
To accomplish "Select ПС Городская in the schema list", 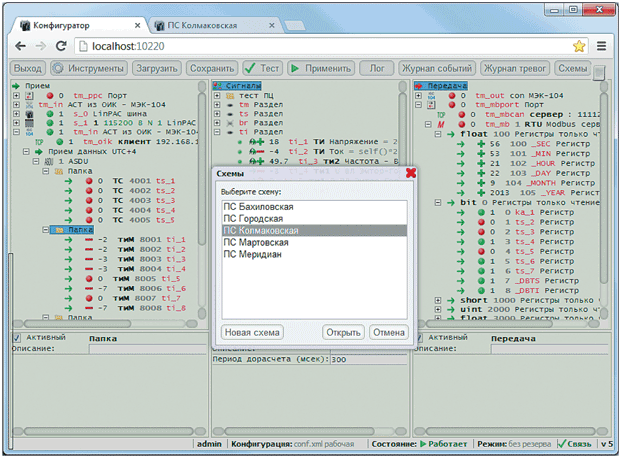I will coord(314,219).
